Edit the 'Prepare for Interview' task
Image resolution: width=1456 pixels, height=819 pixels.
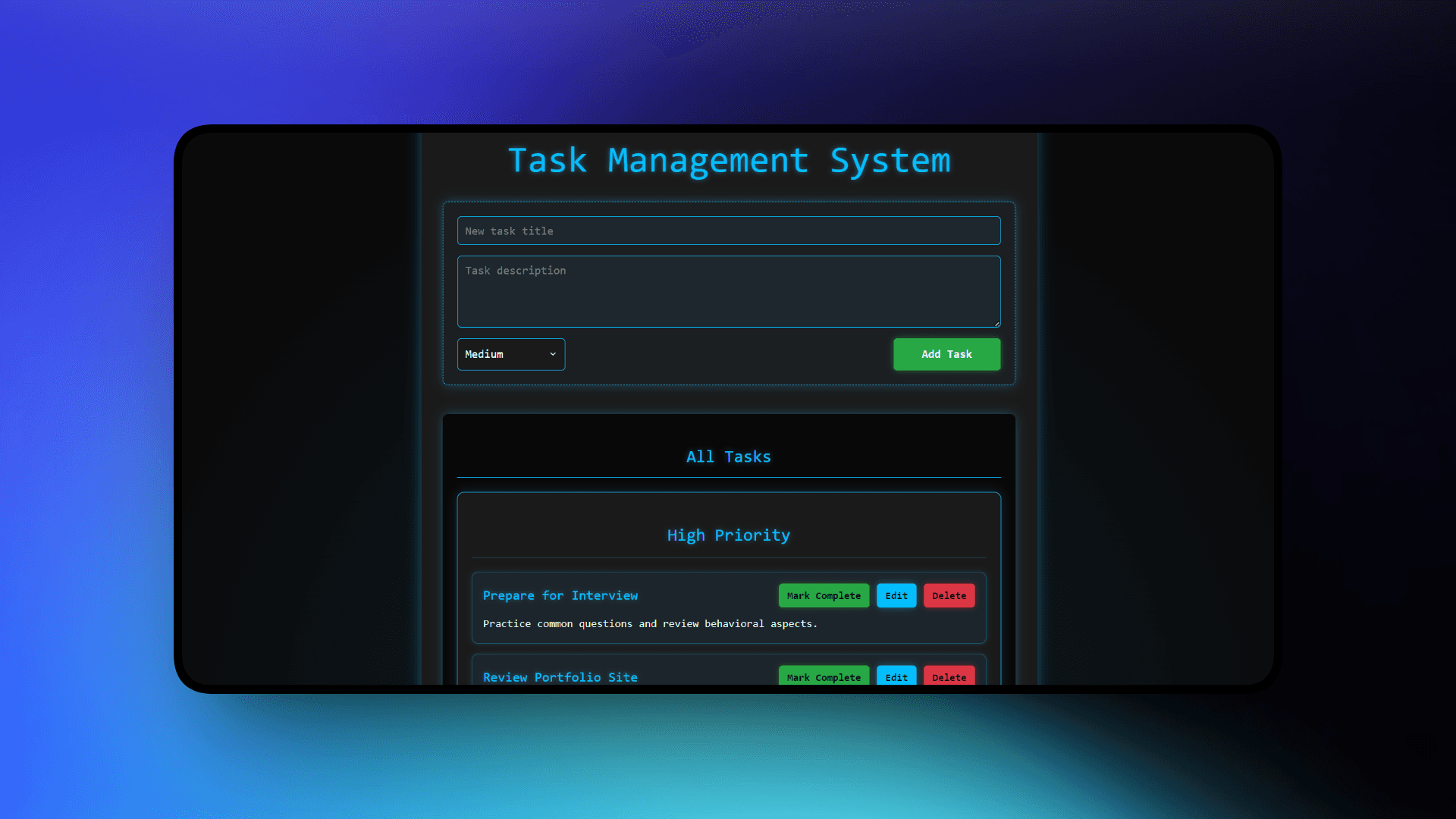(896, 595)
